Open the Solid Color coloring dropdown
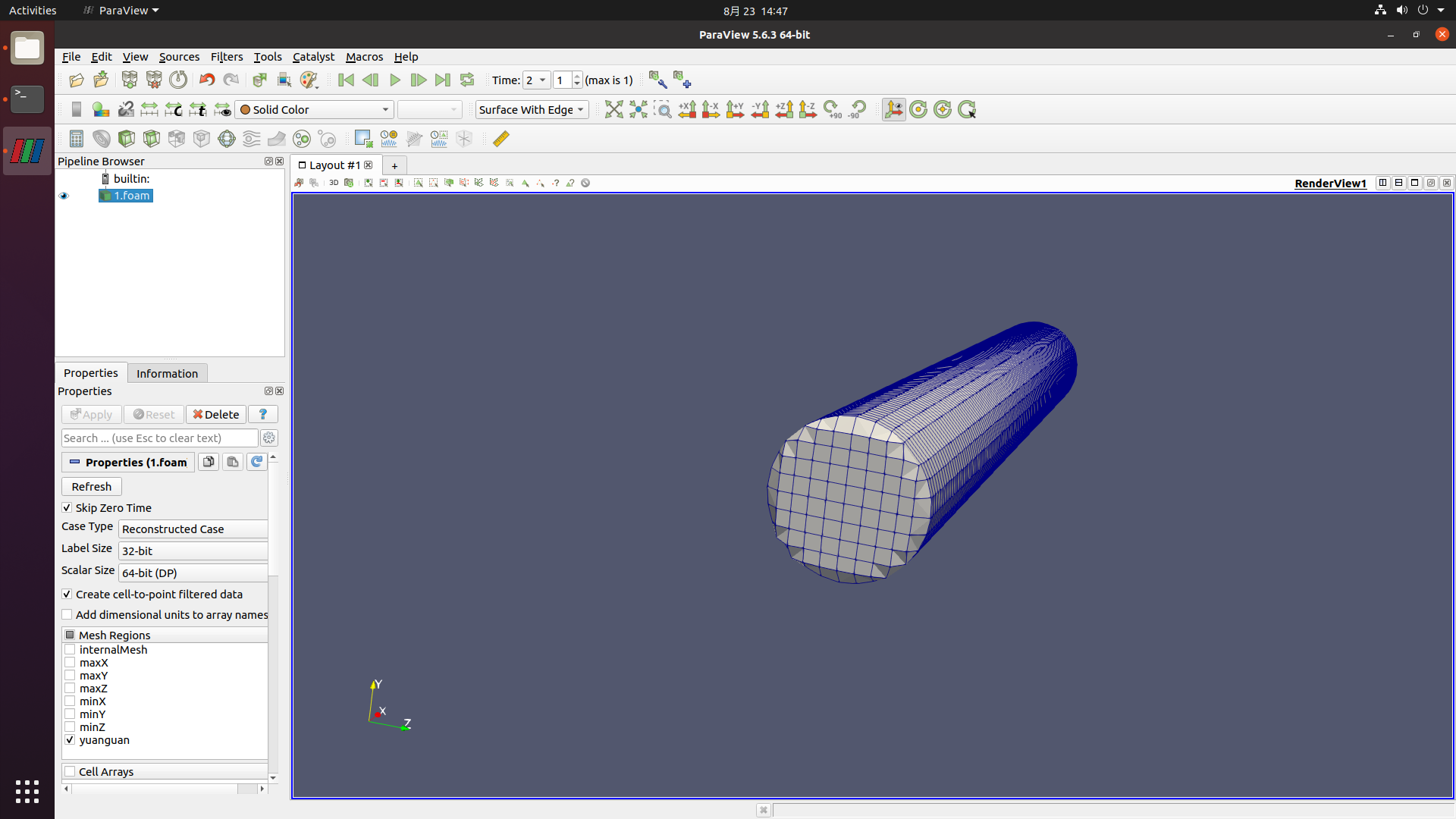1456x819 pixels. (314, 110)
